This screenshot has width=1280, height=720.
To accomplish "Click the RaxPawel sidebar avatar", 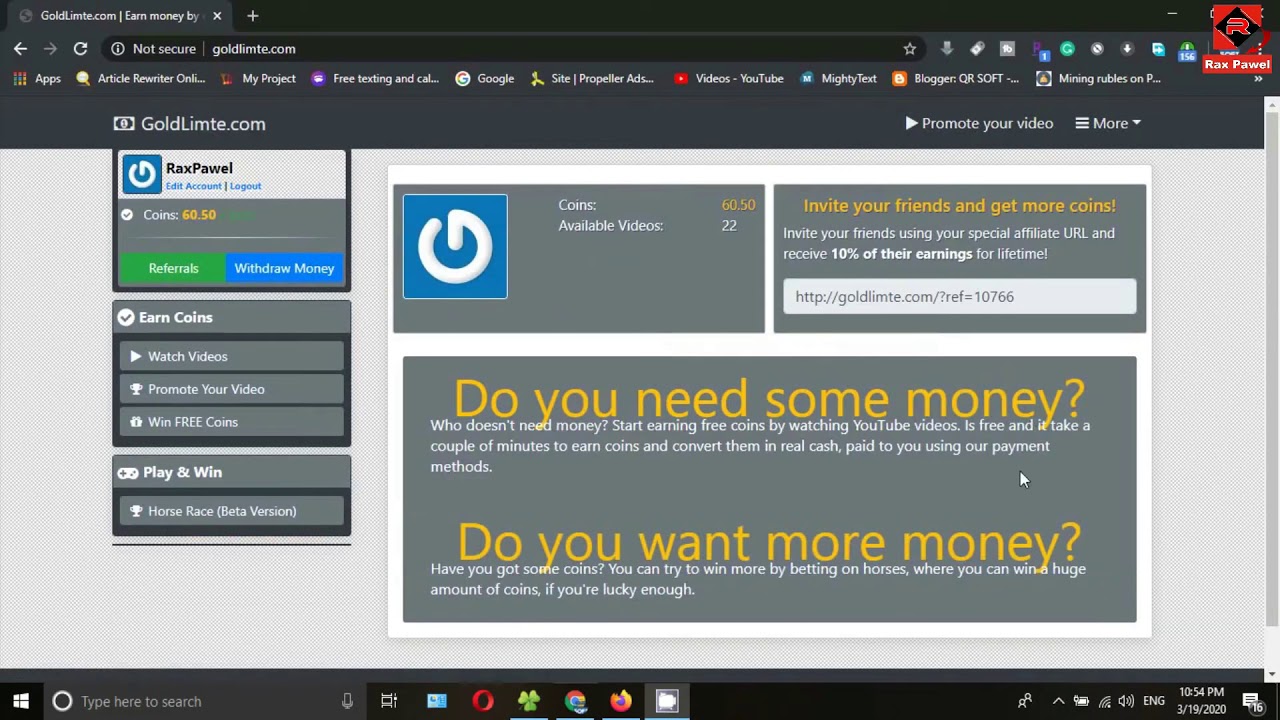I will pyautogui.click(x=142, y=174).
